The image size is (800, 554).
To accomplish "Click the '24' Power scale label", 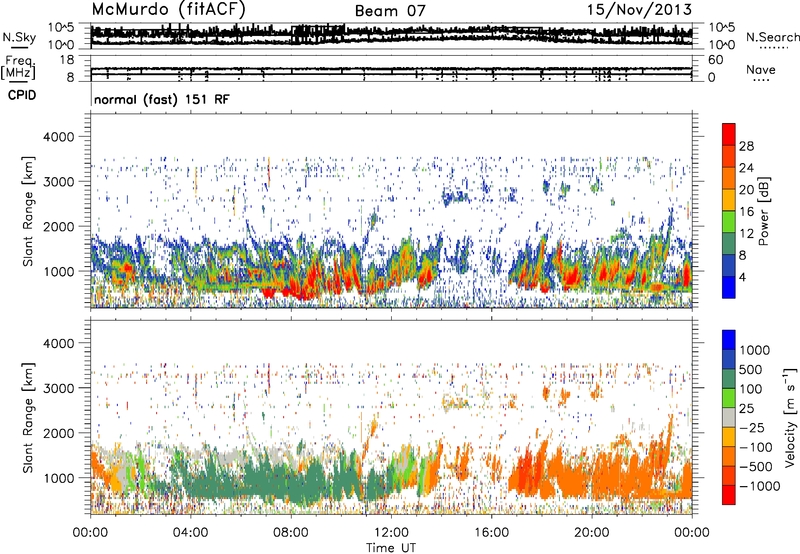I will (746, 168).
